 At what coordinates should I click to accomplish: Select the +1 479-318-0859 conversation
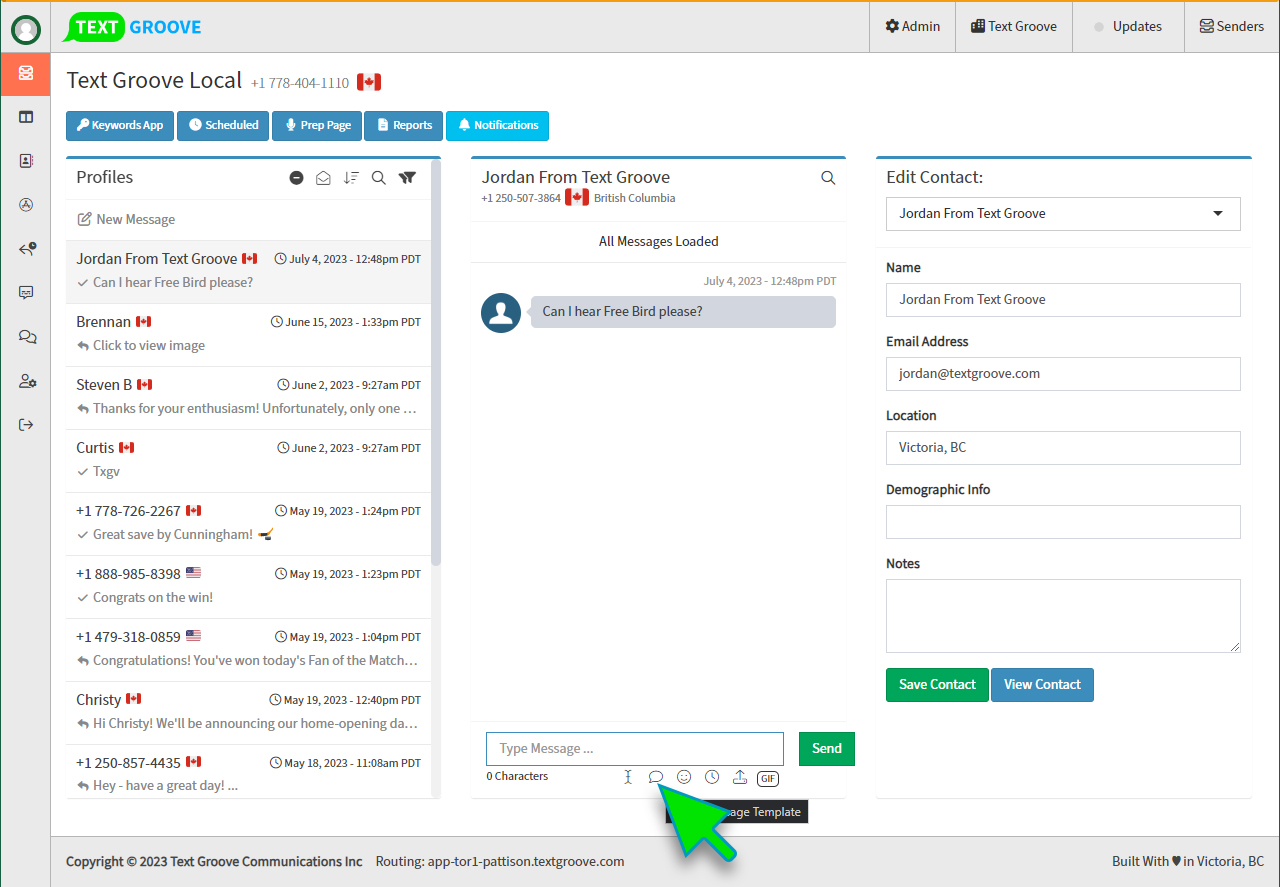(248, 649)
